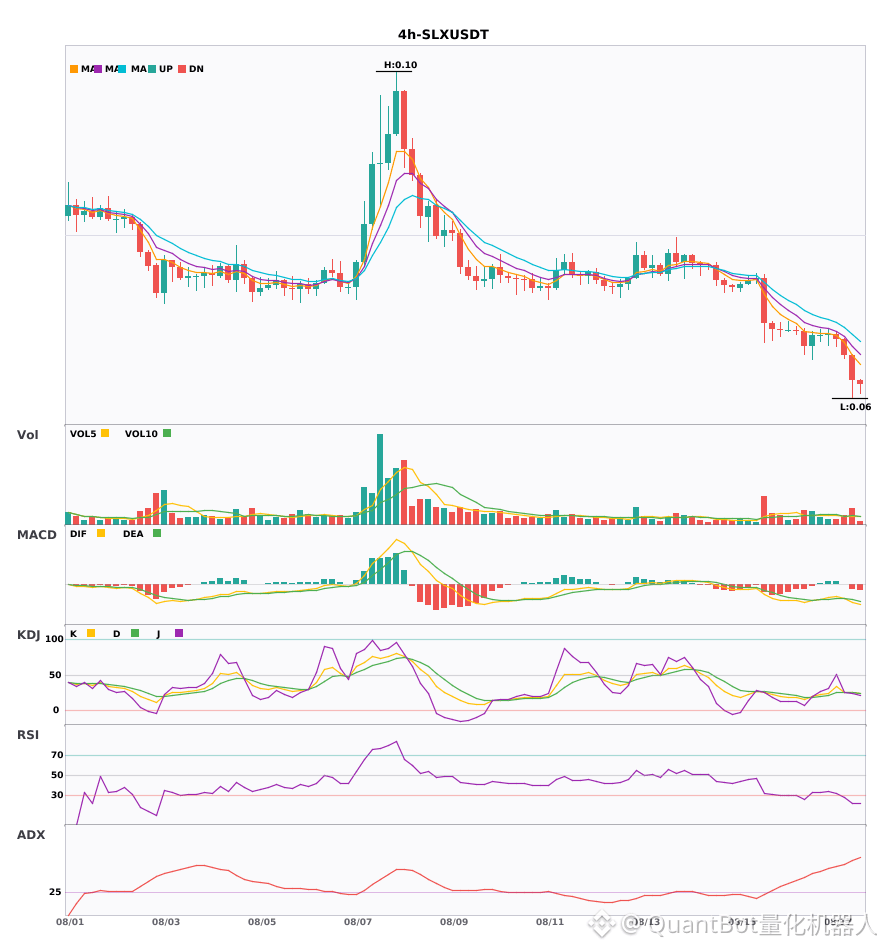Screen dimensions: 885x950
Task: Click the VOL10 legend text
Action: click(x=141, y=434)
